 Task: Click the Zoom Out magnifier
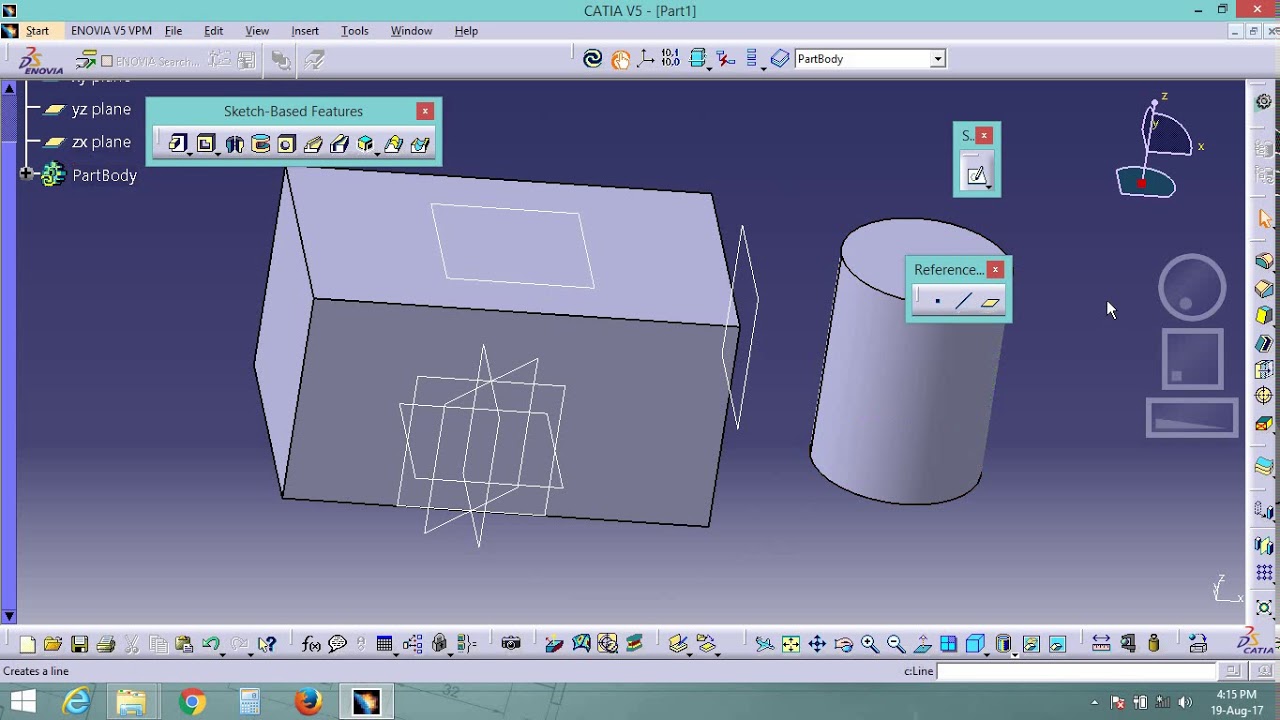(x=895, y=644)
